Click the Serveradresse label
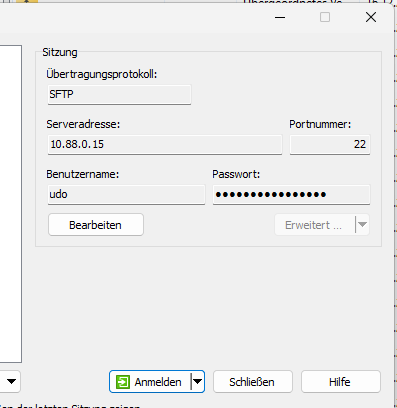The width and height of the screenshot is (397, 408). (83, 124)
